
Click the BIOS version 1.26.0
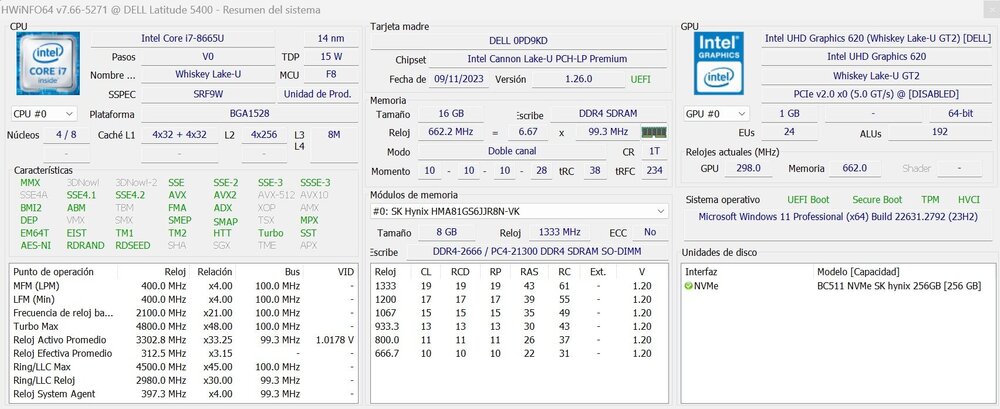(578, 80)
